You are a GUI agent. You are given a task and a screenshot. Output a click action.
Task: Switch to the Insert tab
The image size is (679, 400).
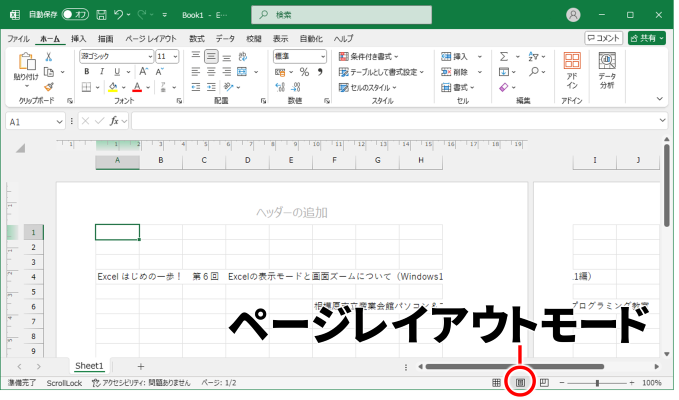pos(78,39)
